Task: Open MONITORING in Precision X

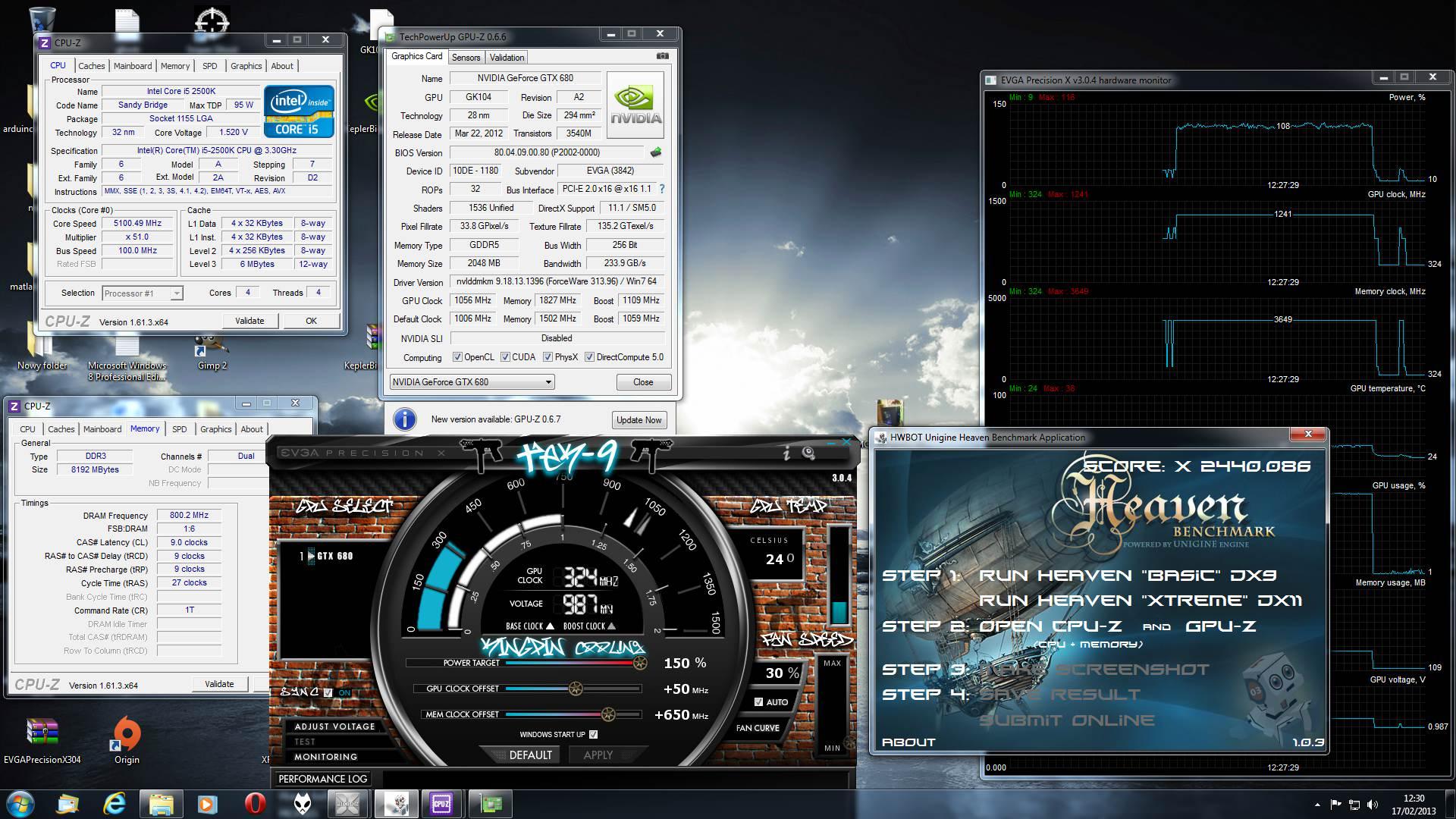Action: pyautogui.click(x=325, y=757)
